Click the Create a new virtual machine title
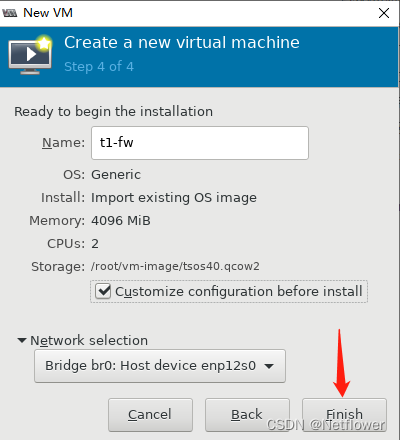The image size is (400, 440). (182, 42)
